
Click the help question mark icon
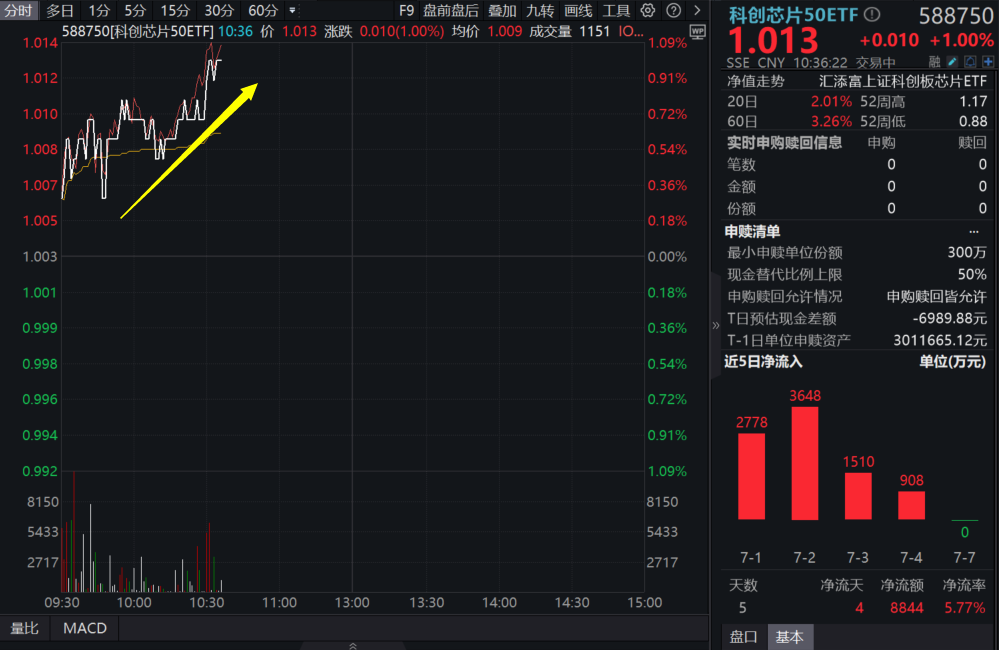pyautogui.click(x=673, y=11)
